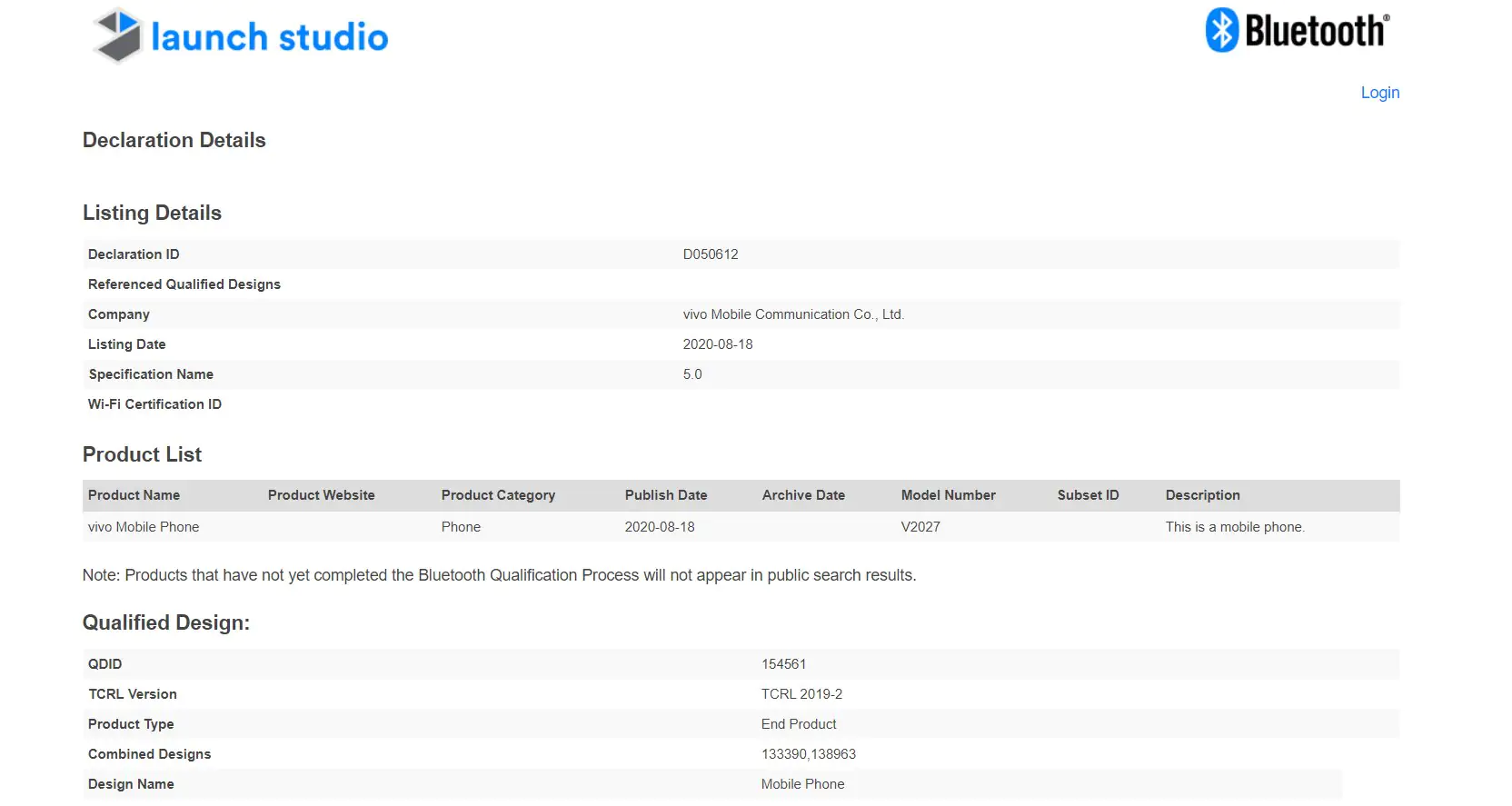
Task: Click the Description column header
Action: (1203, 495)
